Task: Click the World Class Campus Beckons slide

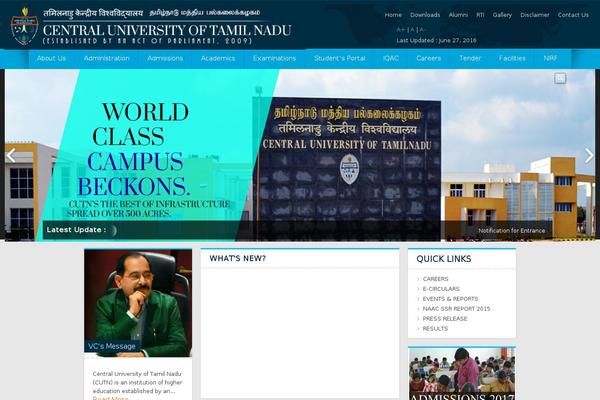Action: point(300,155)
